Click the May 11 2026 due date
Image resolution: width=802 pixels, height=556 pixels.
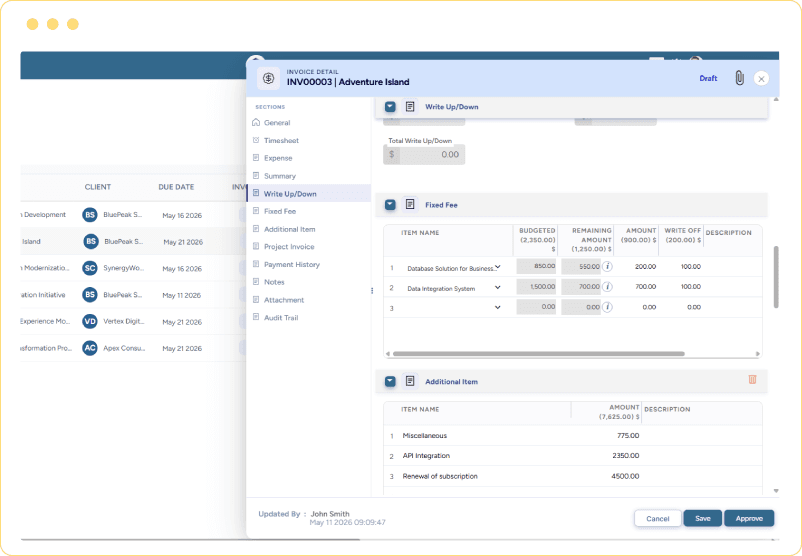click(182, 295)
